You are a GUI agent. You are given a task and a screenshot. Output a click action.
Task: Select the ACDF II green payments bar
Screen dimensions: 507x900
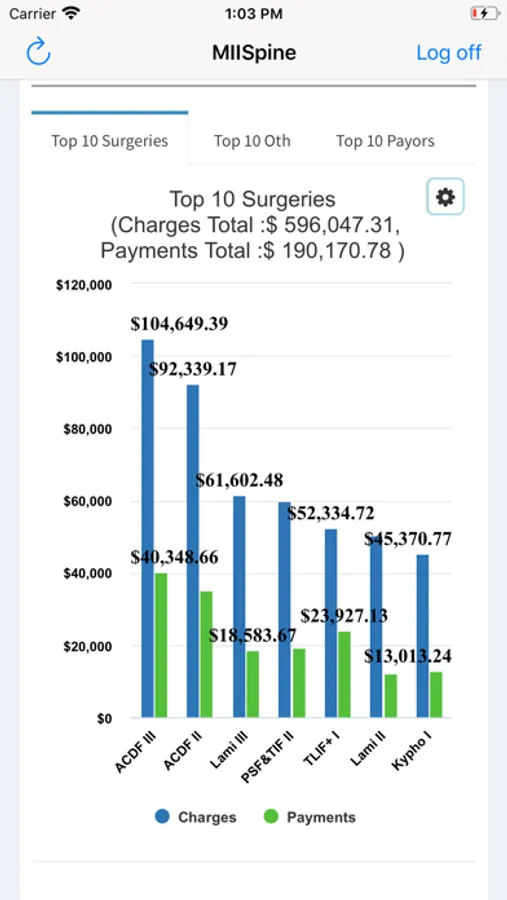[206, 654]
